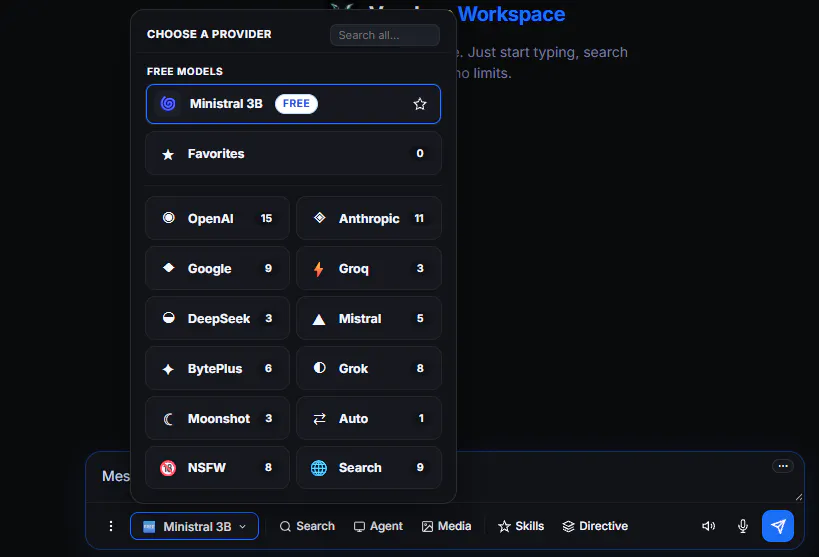Click the Grok half-moon icon
Screen dimensions: 819x557
319,368
